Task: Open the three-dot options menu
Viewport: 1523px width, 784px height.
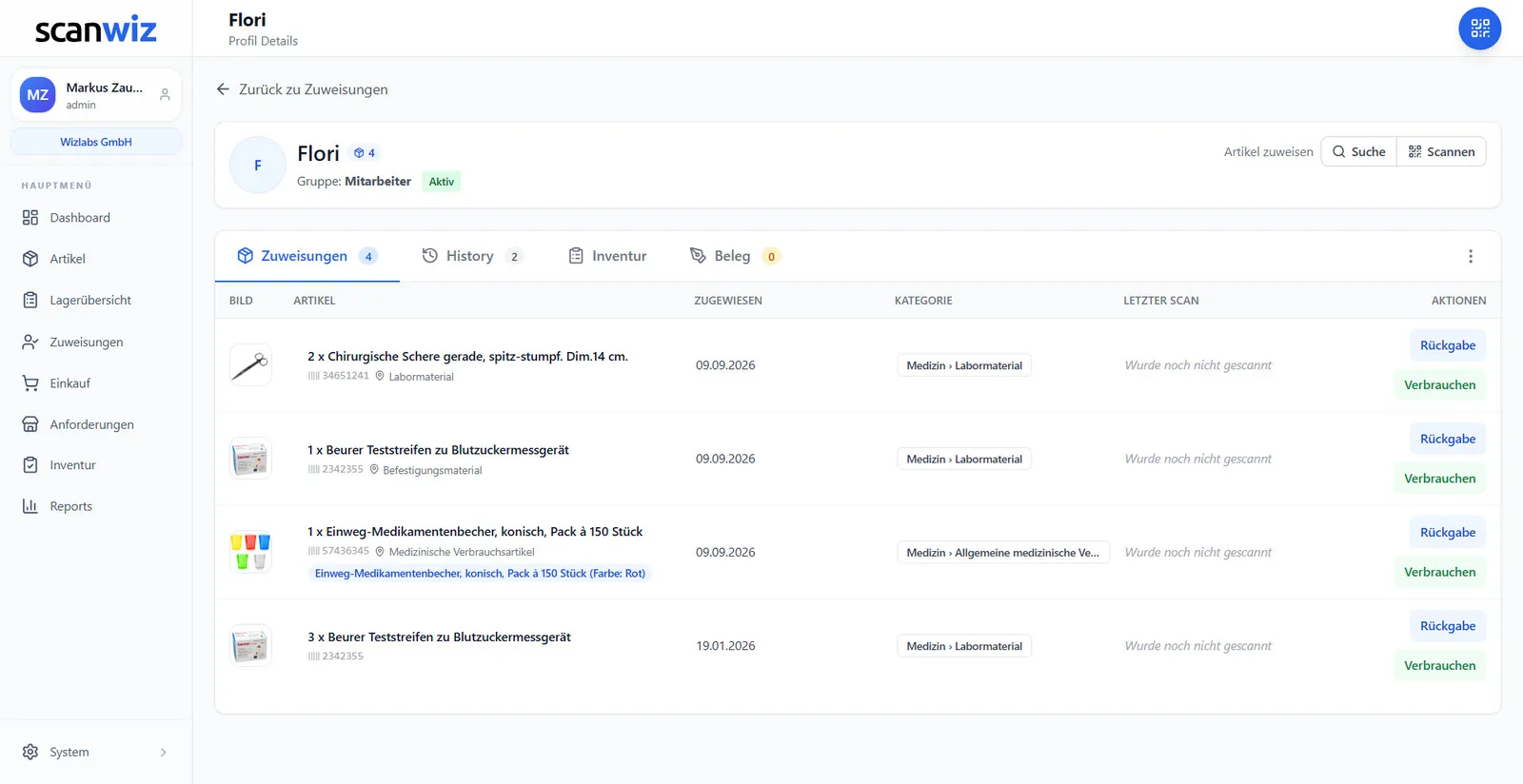Action: tap(1471, 256)
